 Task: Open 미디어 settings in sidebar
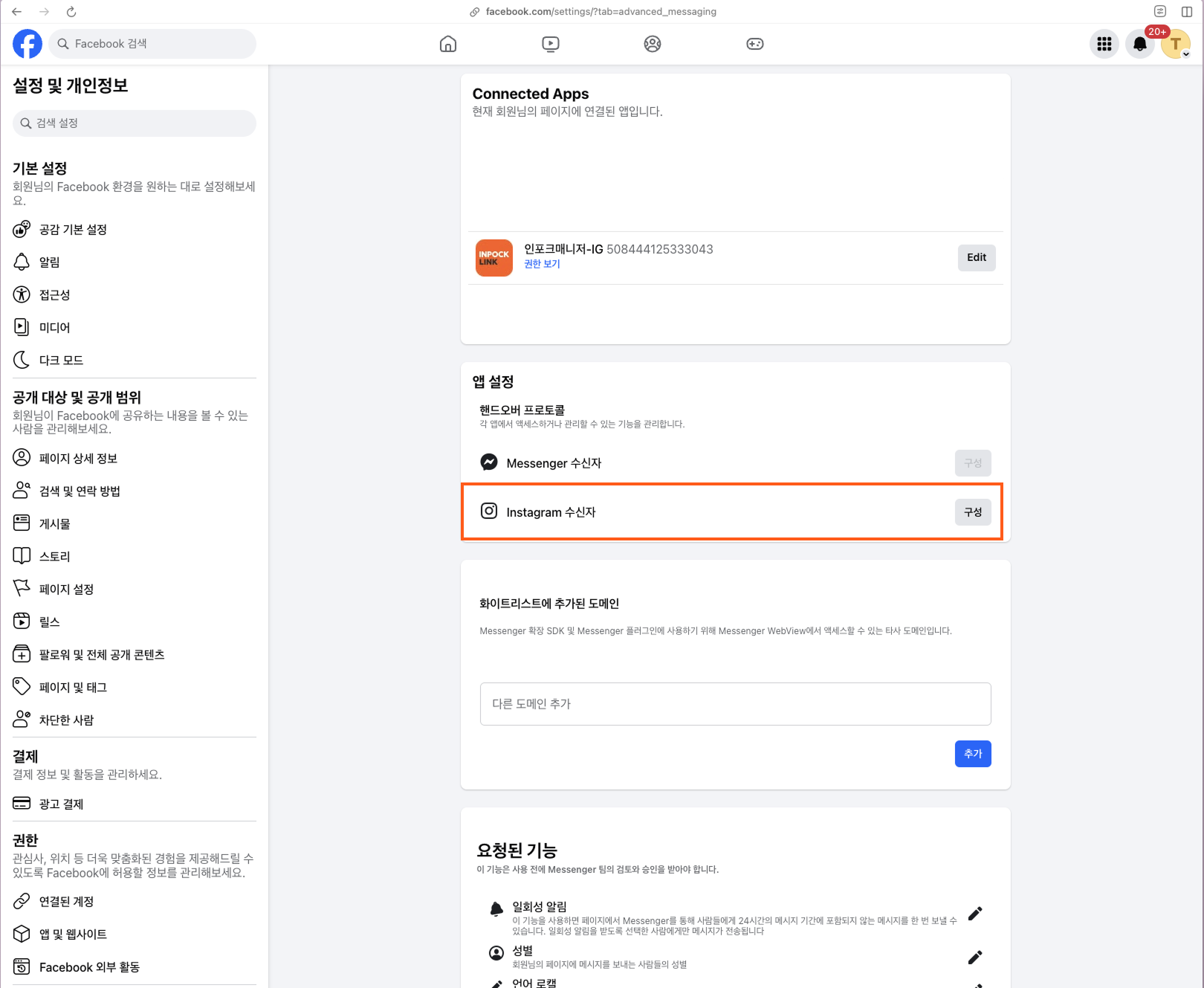point(135,328)
